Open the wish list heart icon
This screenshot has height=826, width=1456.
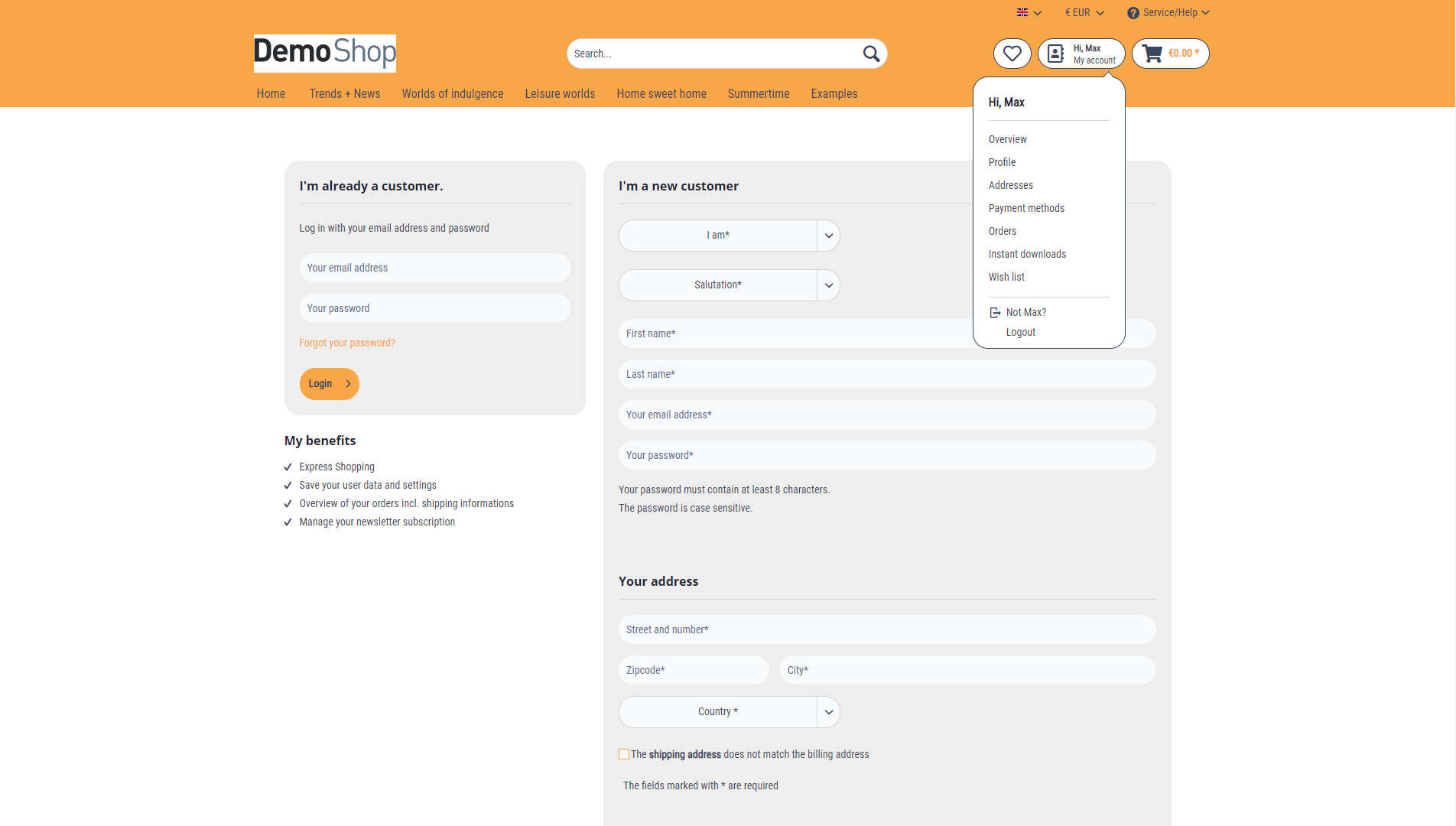(1012, 54)
